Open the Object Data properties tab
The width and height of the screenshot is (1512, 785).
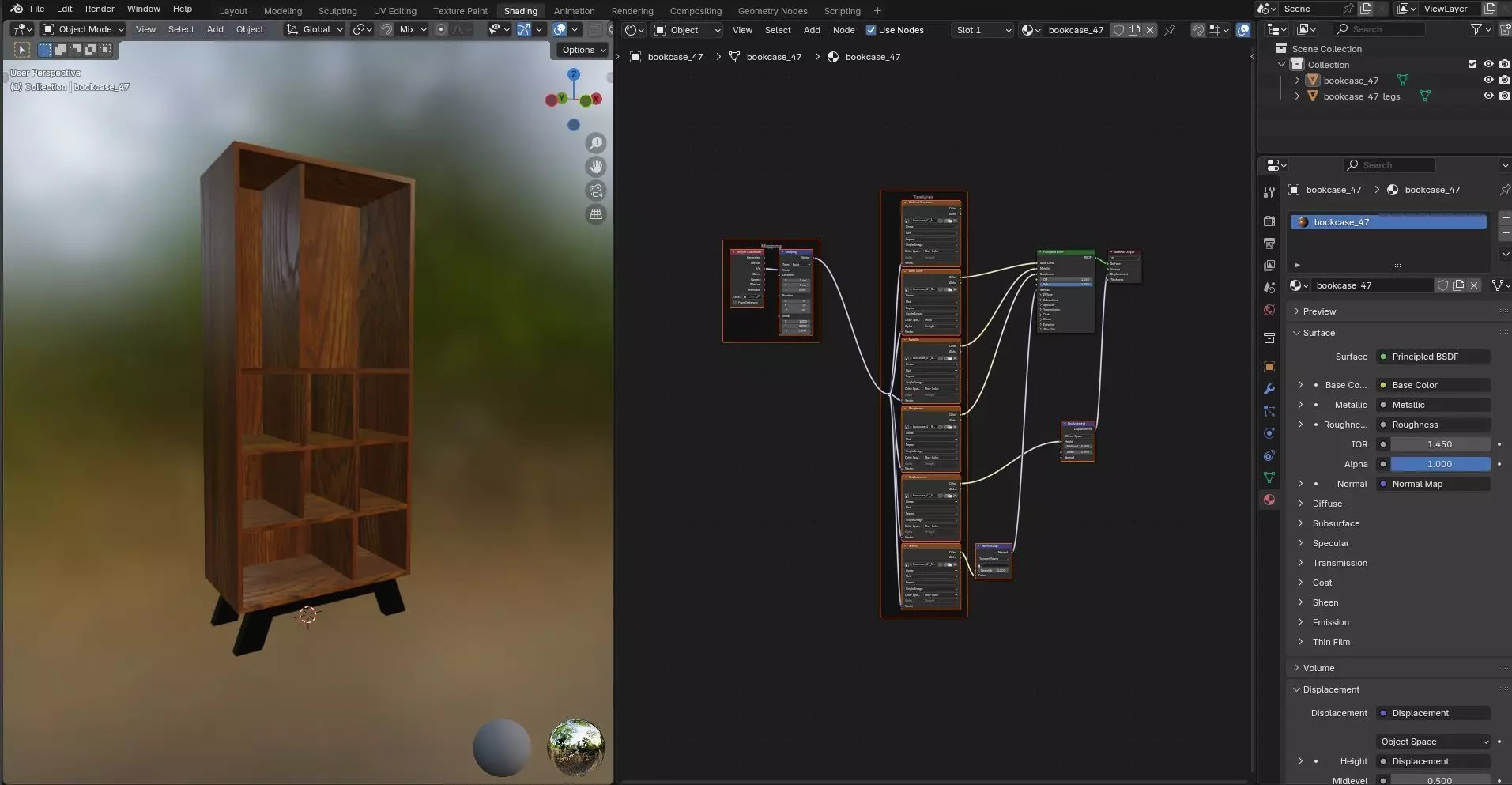click(x=1269, y=477)
